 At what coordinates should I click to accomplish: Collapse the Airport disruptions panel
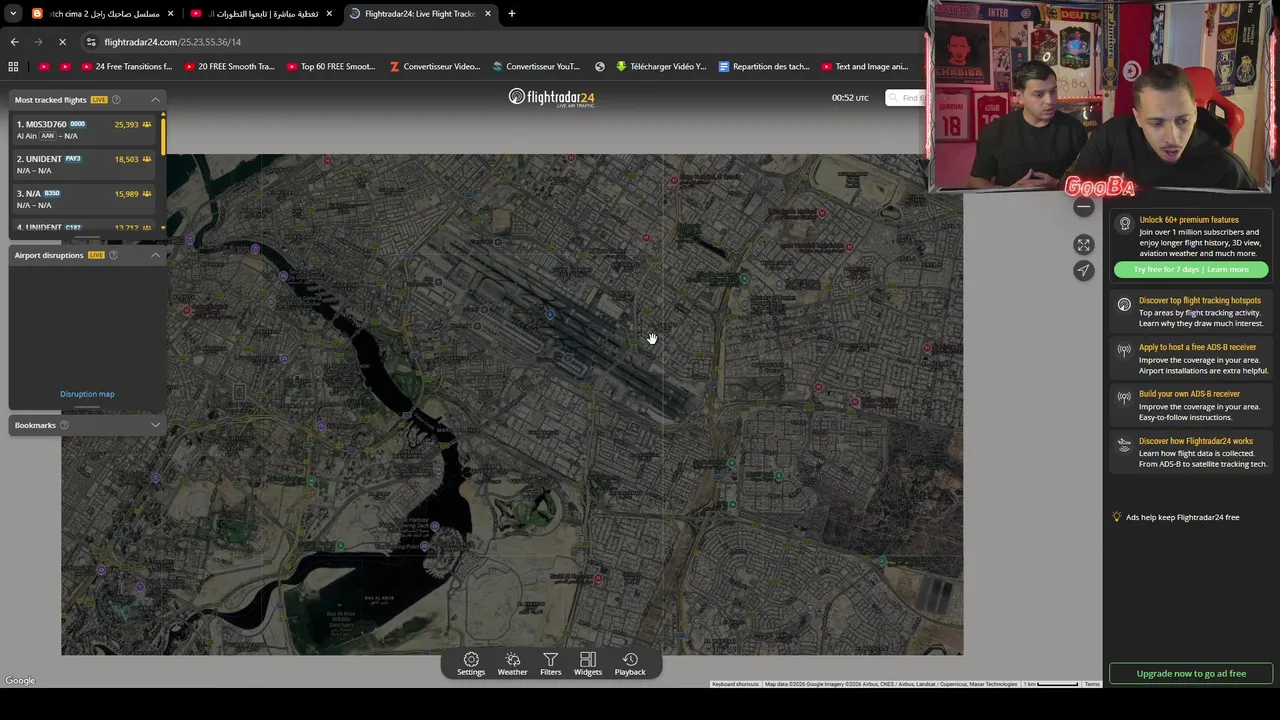pos(155,255)
